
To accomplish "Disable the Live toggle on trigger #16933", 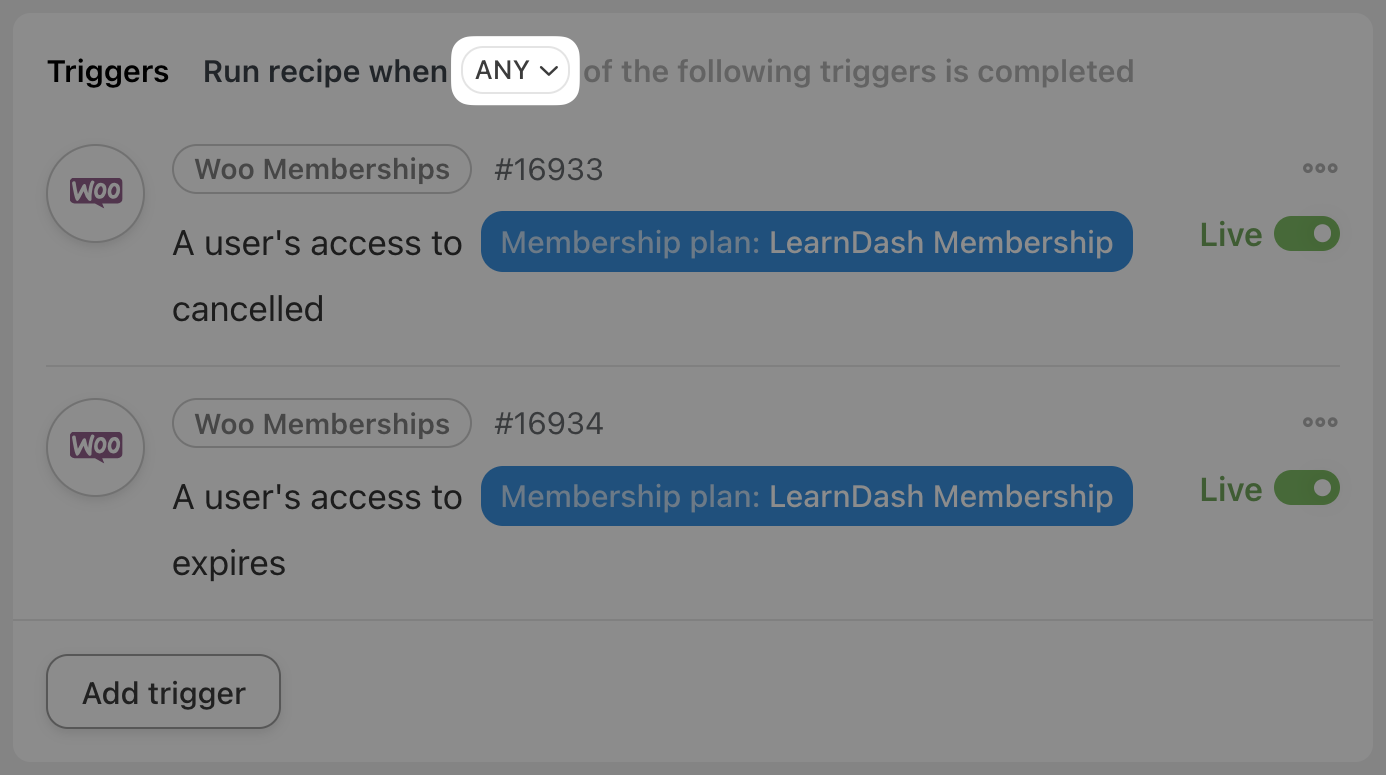I will 1306,234.
